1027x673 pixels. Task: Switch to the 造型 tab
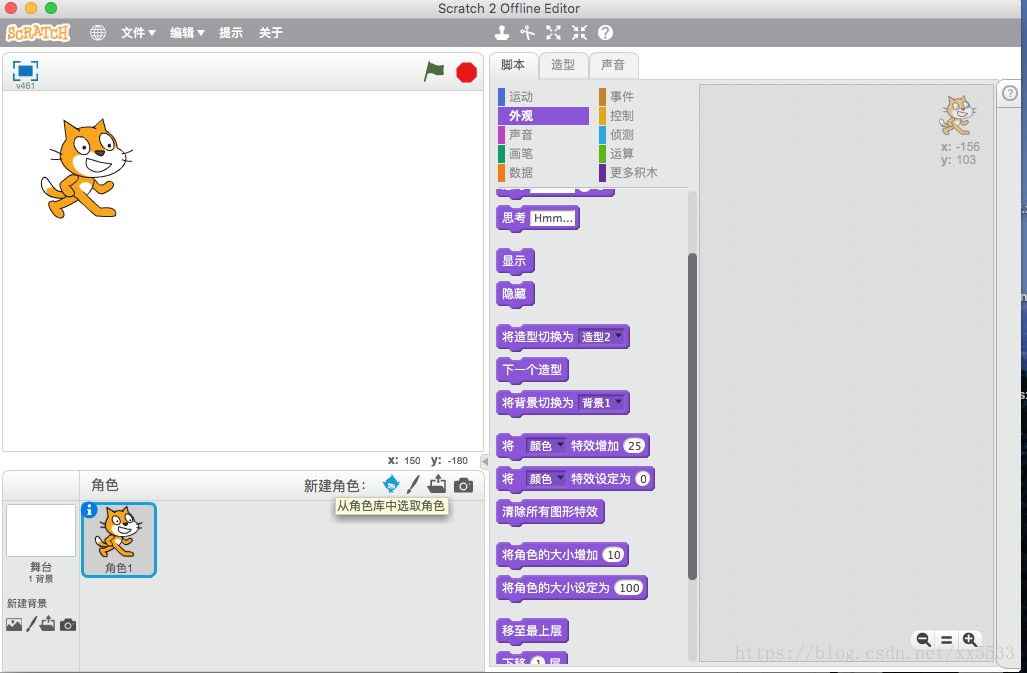[563, 65]
